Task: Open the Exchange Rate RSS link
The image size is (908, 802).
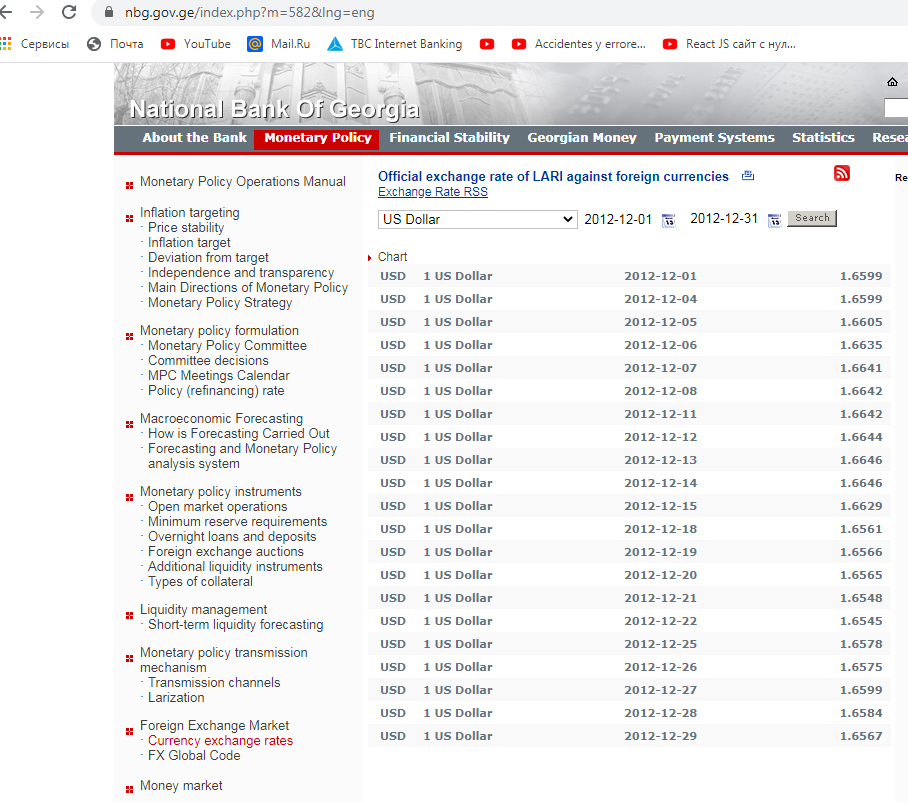Action: click(x=432, y=192)
